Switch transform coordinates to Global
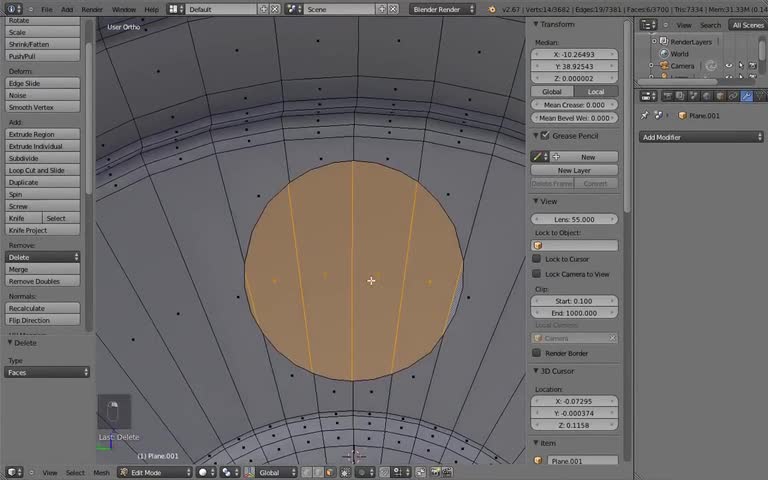Image resolution: width=768 pixels, height=480 pixels. 552,92
